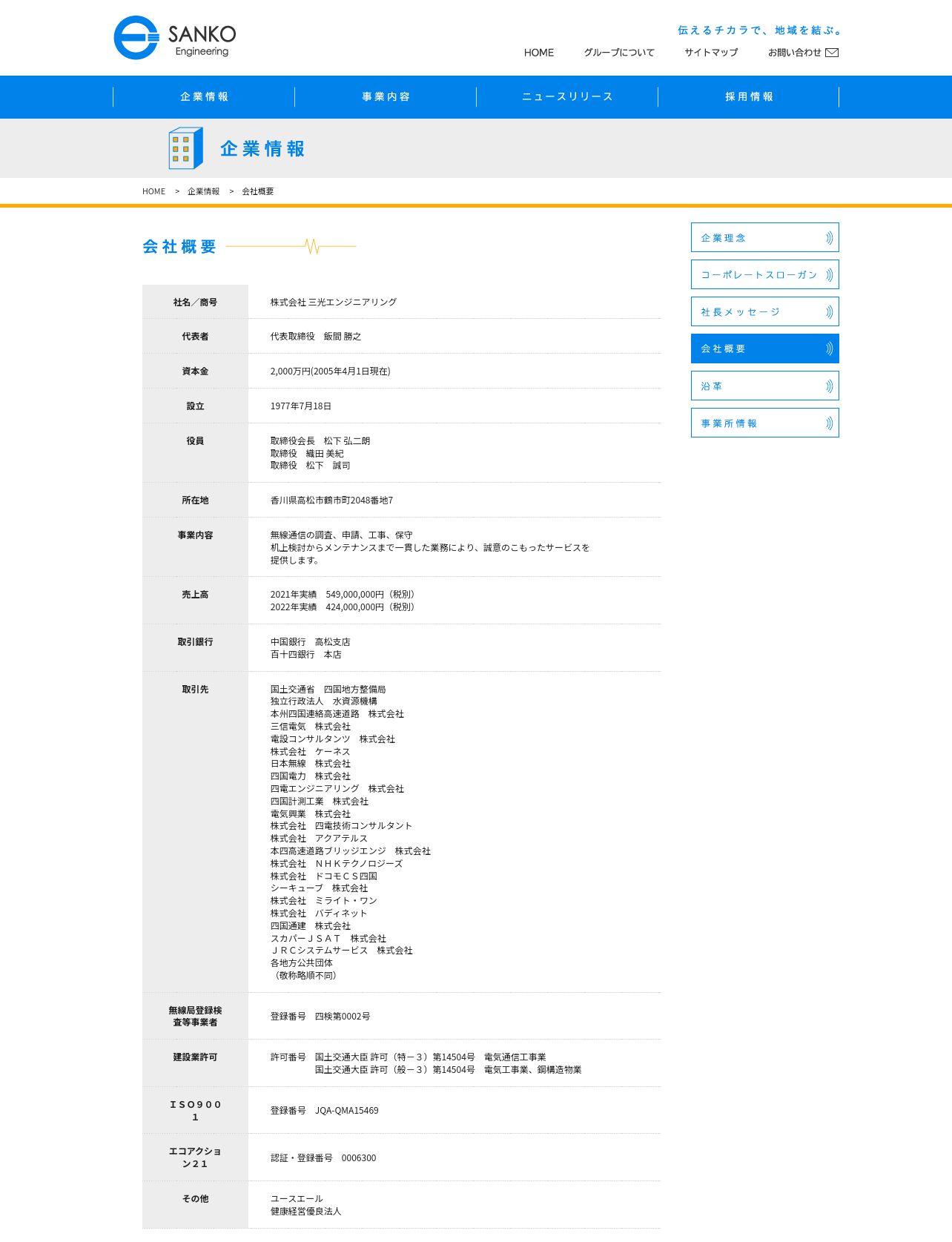
Task: Click the 売上高 row label
Action: (x=195, y=595)
